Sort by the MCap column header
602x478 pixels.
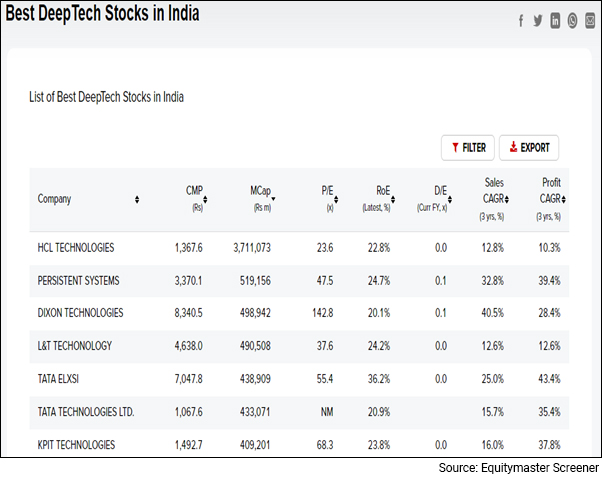261,190
